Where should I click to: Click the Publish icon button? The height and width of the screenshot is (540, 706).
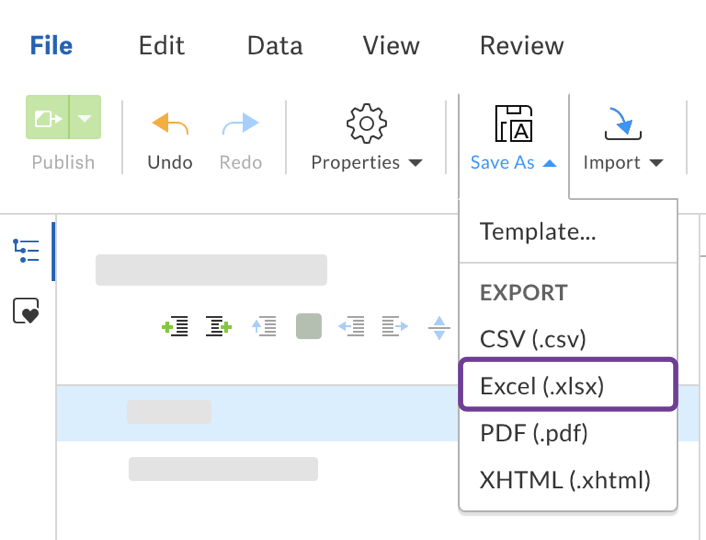pyautogui.click(x=47, y=118)
